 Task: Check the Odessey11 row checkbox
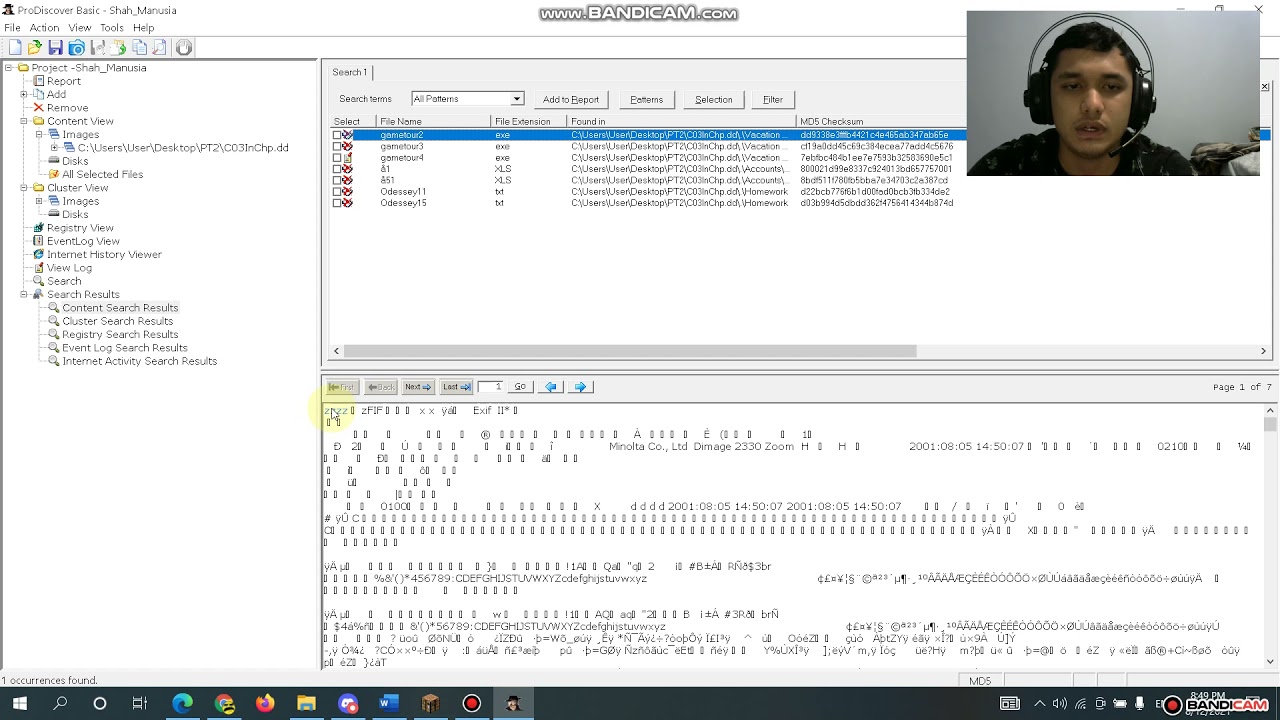(337, 192)
